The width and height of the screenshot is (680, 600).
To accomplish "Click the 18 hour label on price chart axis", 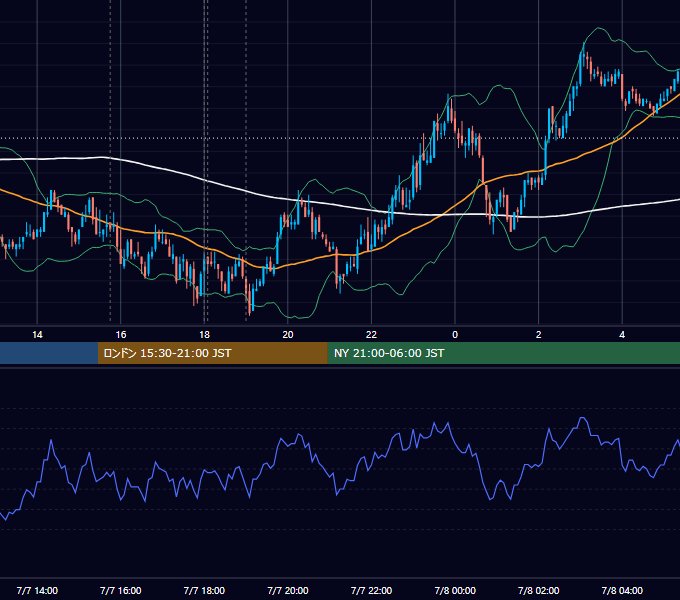I will pos(204,335).
